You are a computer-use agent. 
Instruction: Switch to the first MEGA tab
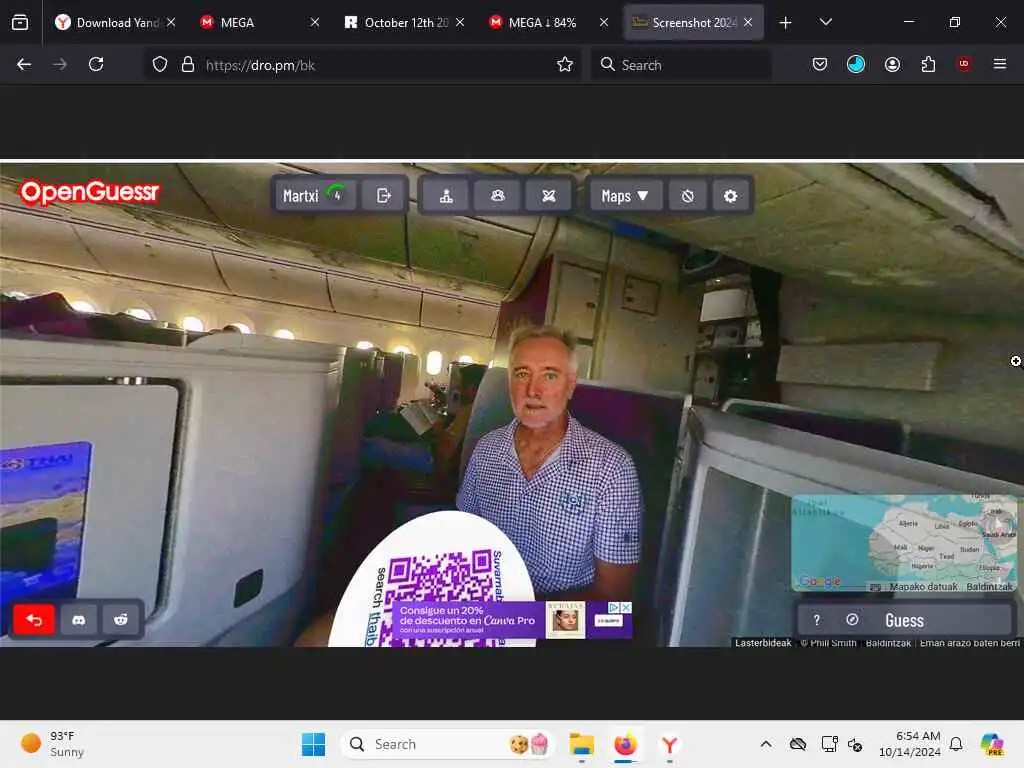[259, 22]
